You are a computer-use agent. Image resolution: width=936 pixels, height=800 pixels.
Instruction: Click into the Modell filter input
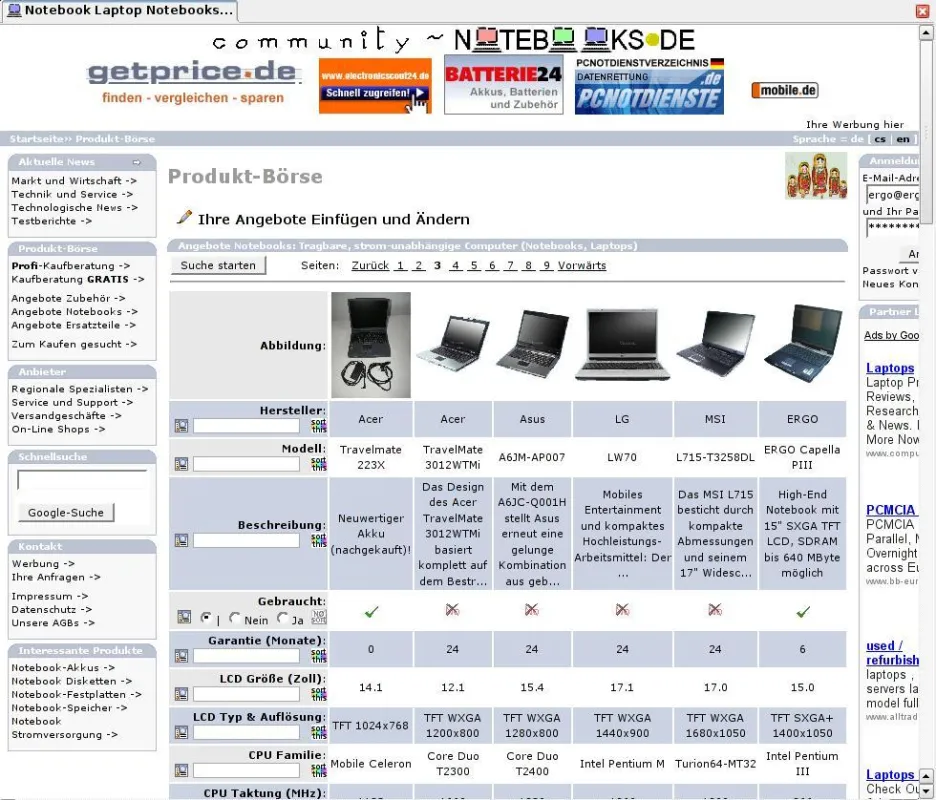click(246, 464)
